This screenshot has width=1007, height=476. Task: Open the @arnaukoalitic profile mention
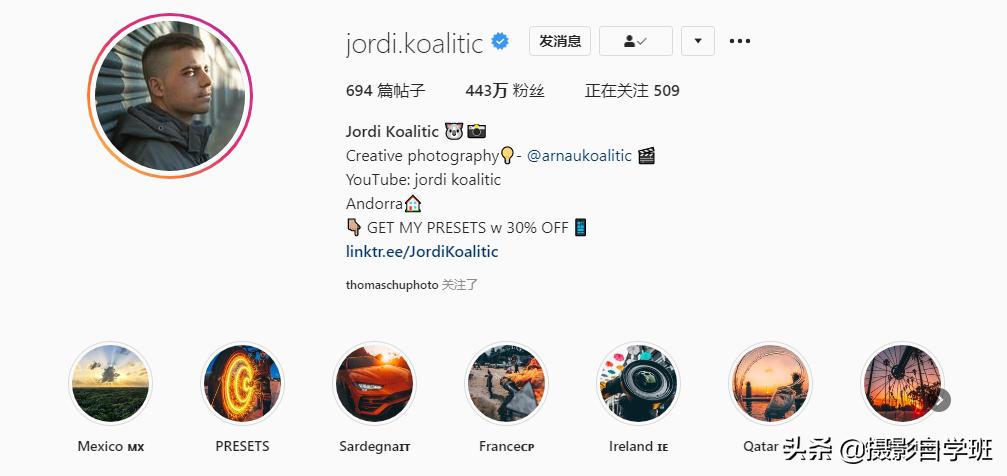pyautogui.click(x=579, y=155)
